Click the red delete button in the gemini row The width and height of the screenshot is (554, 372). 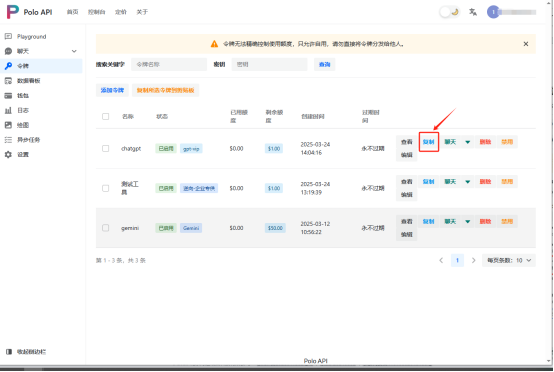point(485,222)
